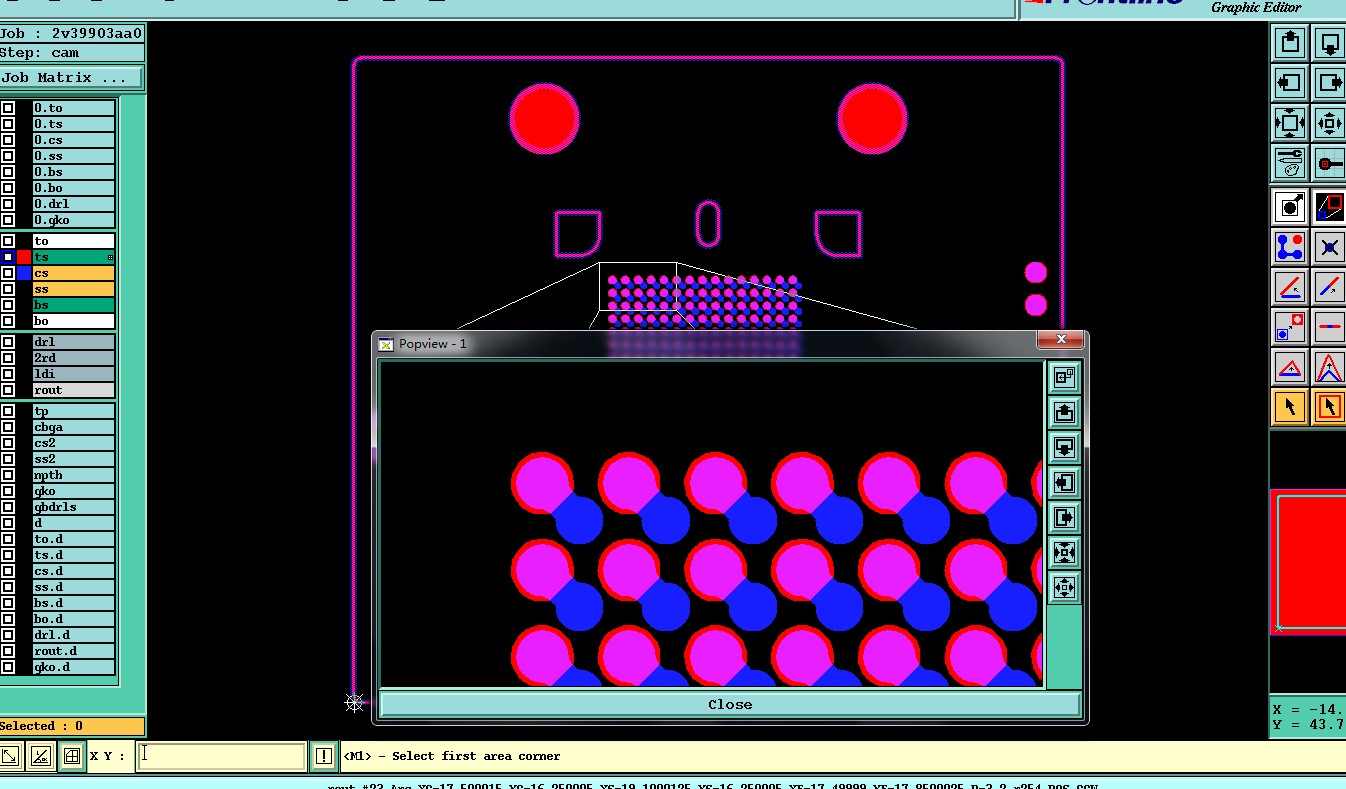Enable the checkbox for the drl layer
Viewport: 1346px width, 789px height.
[8, 342]
